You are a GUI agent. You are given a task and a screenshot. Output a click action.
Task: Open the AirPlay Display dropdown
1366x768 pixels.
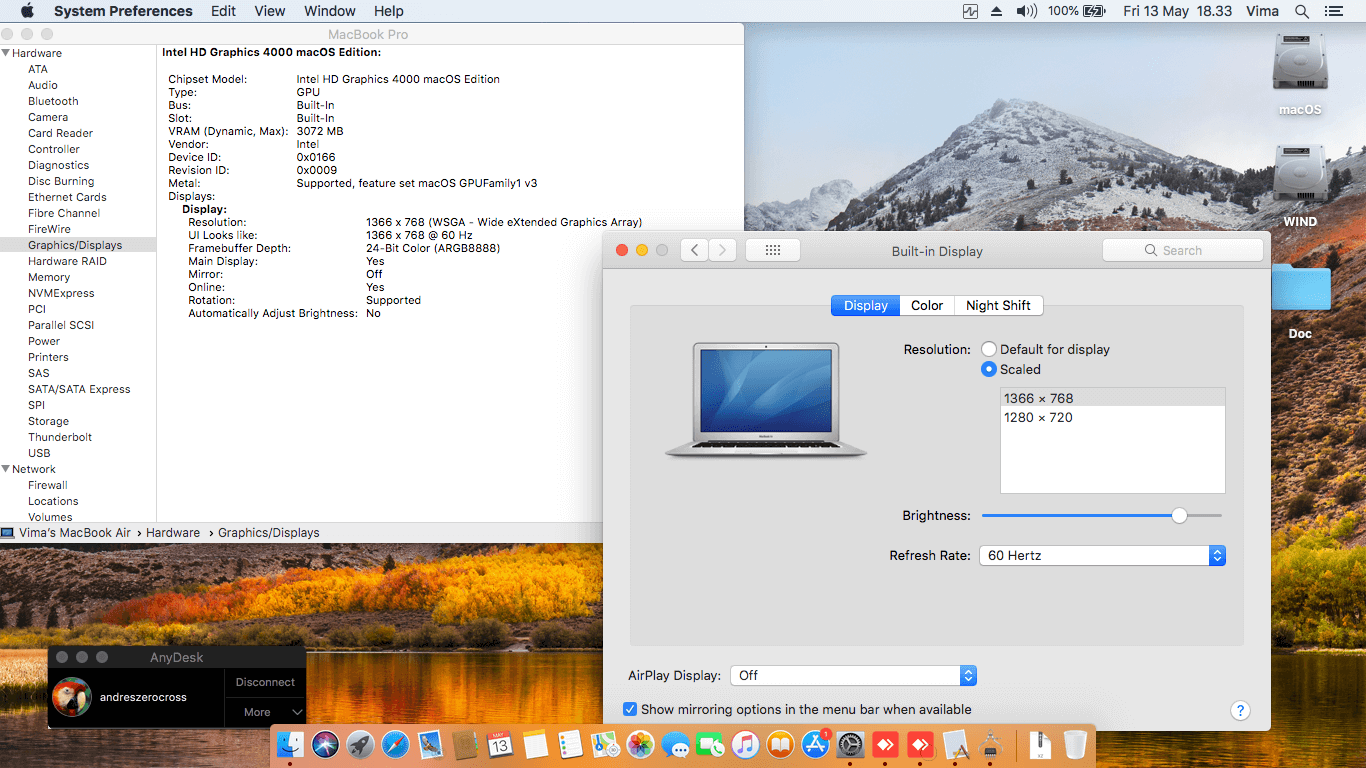pos(853,675)
